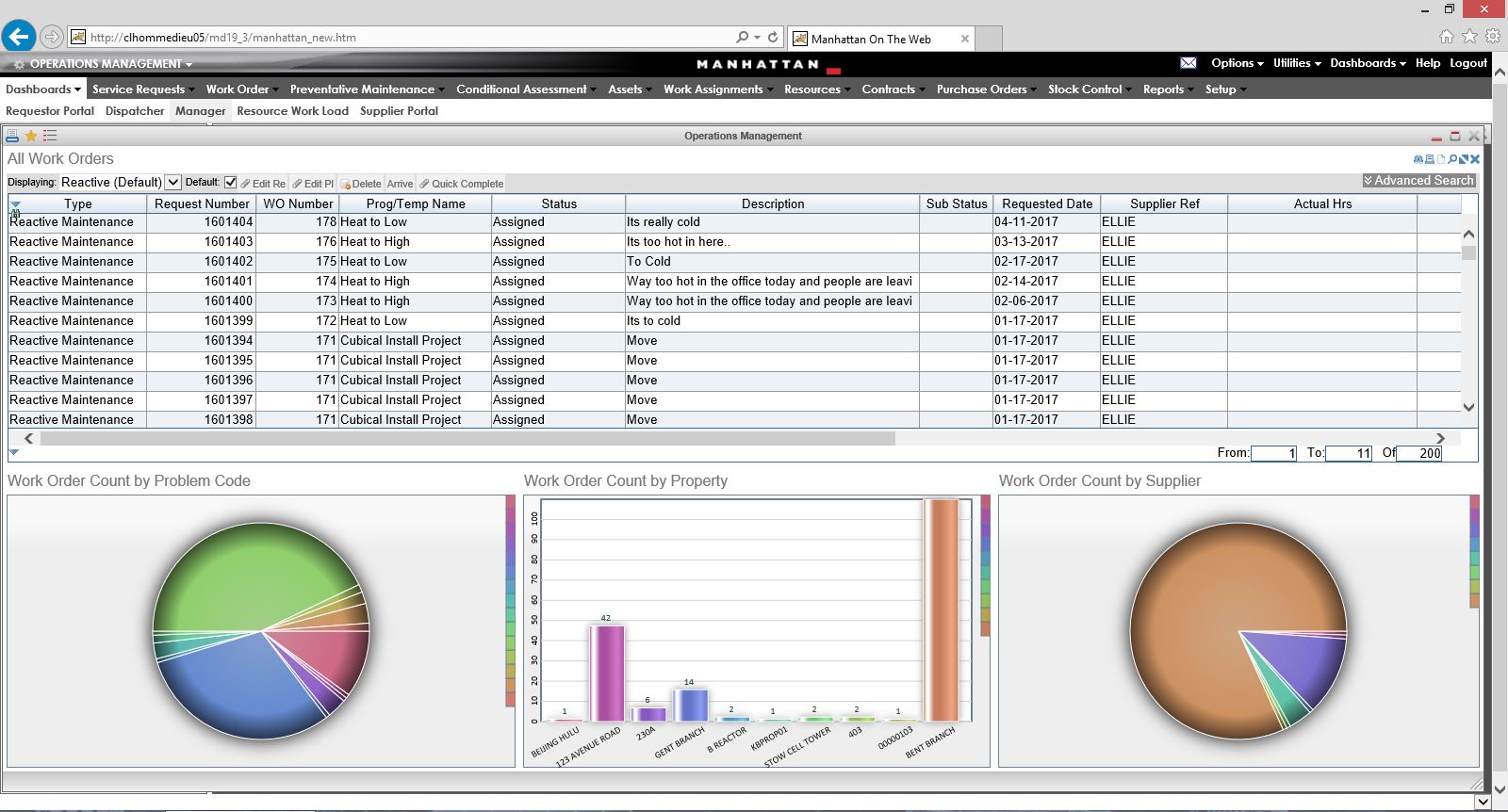Open the Preventative Maintenance menu

point(367,89)
